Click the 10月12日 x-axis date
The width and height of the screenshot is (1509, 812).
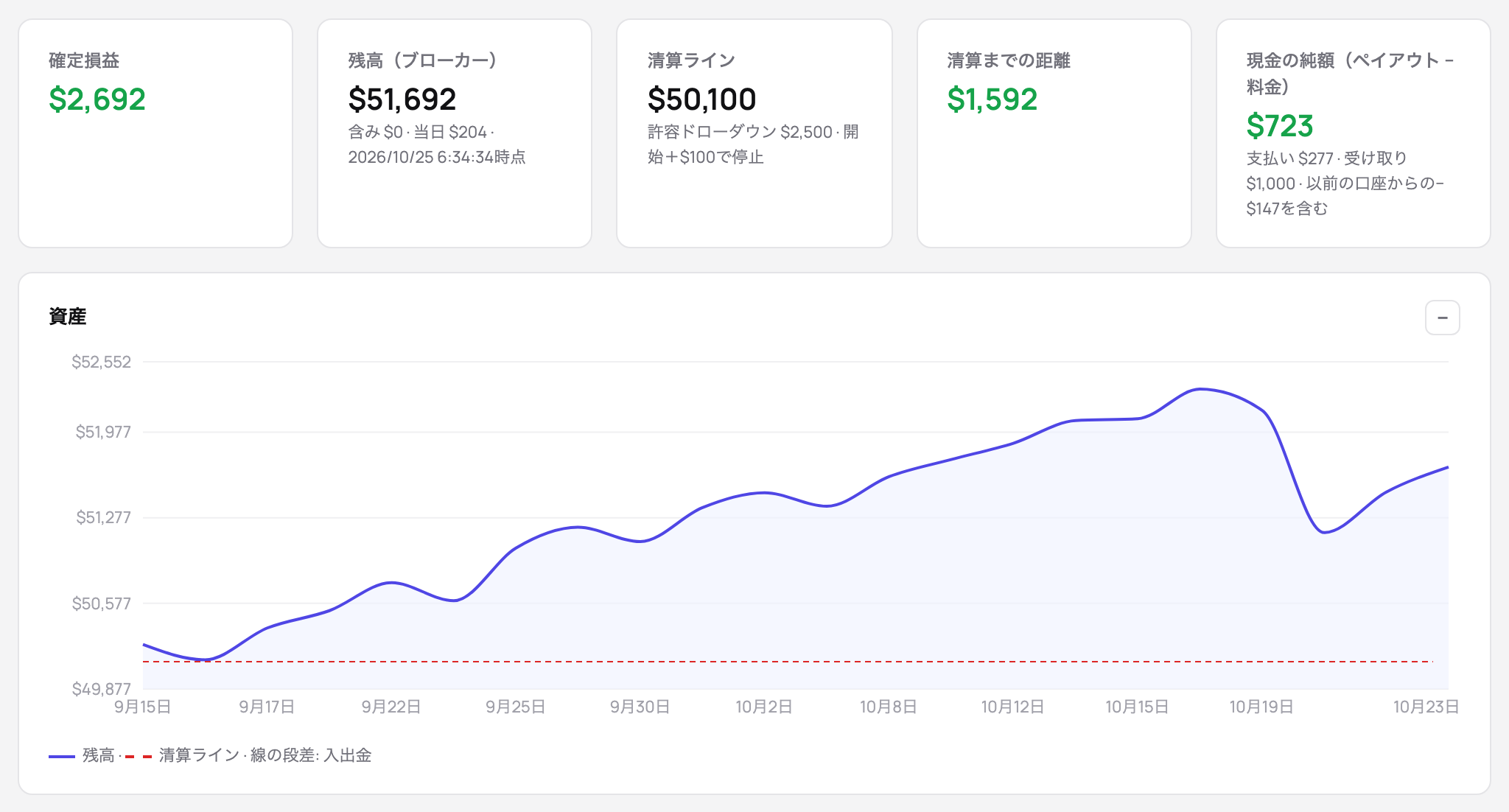[x=1013, y=707]
